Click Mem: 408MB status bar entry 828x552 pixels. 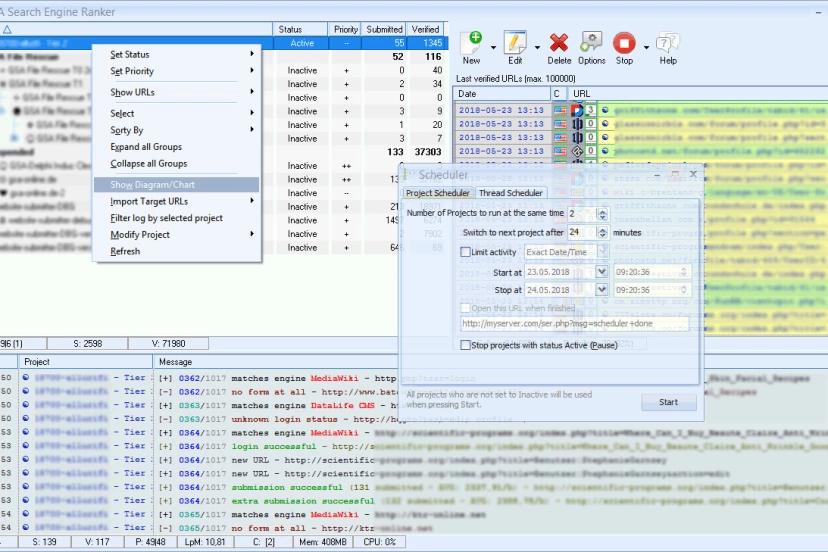click(323, 542)
